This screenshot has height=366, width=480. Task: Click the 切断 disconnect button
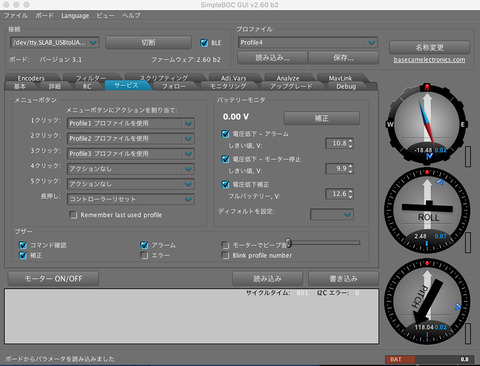[149, 42]
